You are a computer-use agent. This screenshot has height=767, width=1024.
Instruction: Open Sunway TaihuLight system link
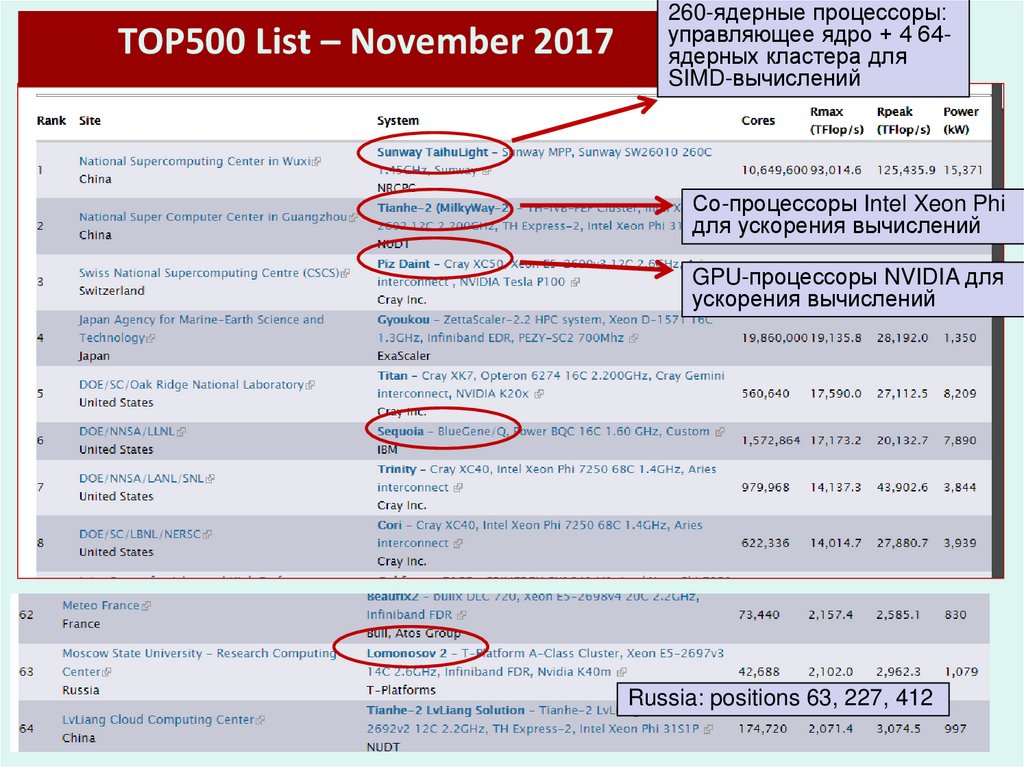pos(432,152)
